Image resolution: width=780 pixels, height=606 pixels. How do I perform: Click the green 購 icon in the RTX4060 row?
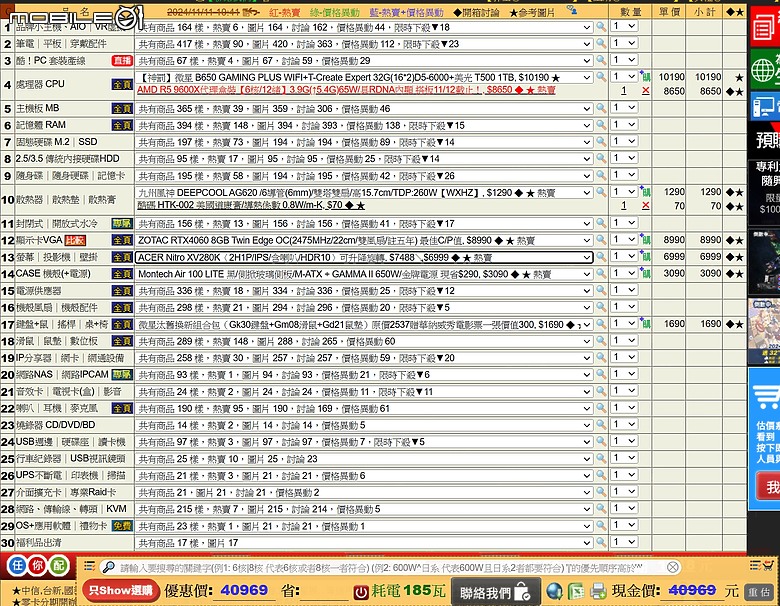(x=645, y=240)
